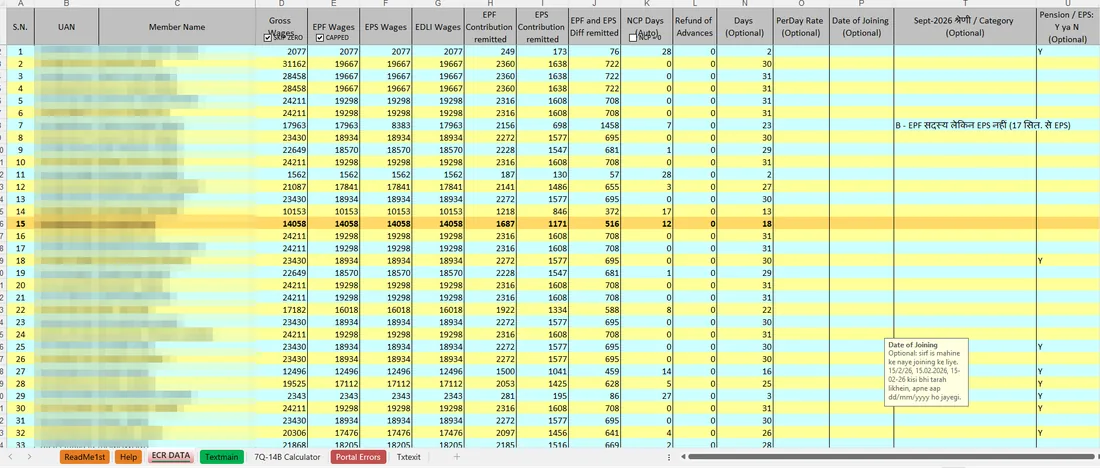Click the horizontal scrollbar left arrow

[x=681, y=457]
